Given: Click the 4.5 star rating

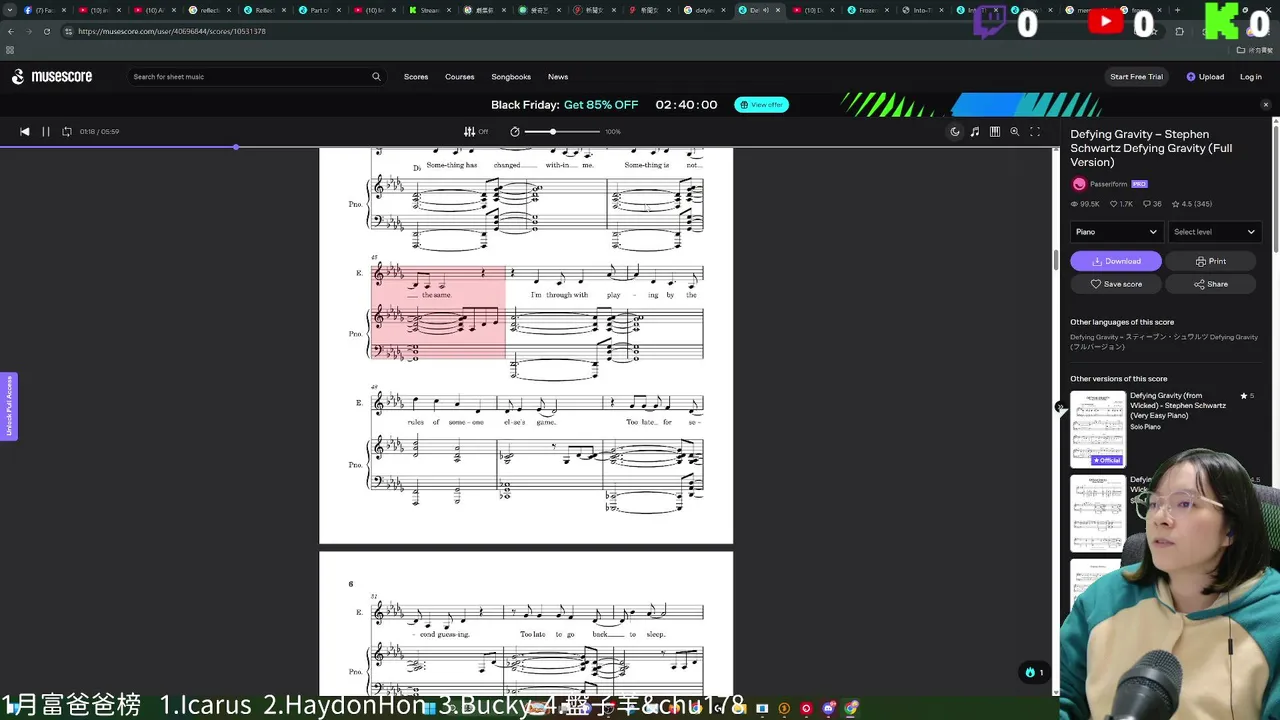Looking at the screenshot, I should tap(1190, 204).
